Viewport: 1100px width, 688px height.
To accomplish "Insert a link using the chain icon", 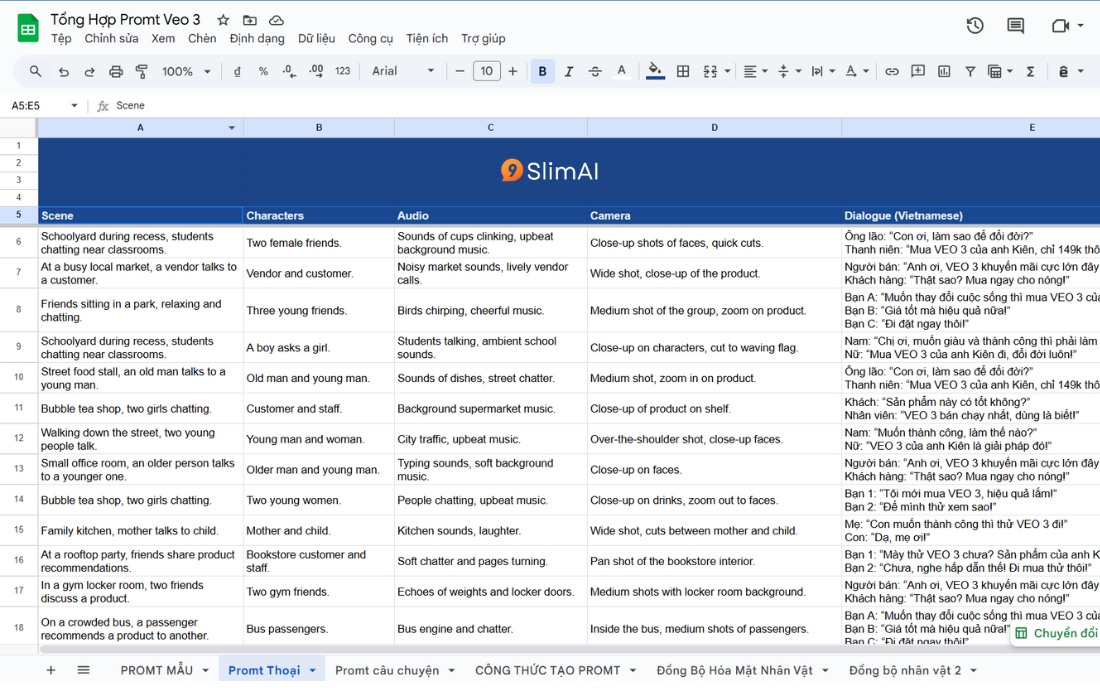I will pyautogui.click(x=892, y=71).
